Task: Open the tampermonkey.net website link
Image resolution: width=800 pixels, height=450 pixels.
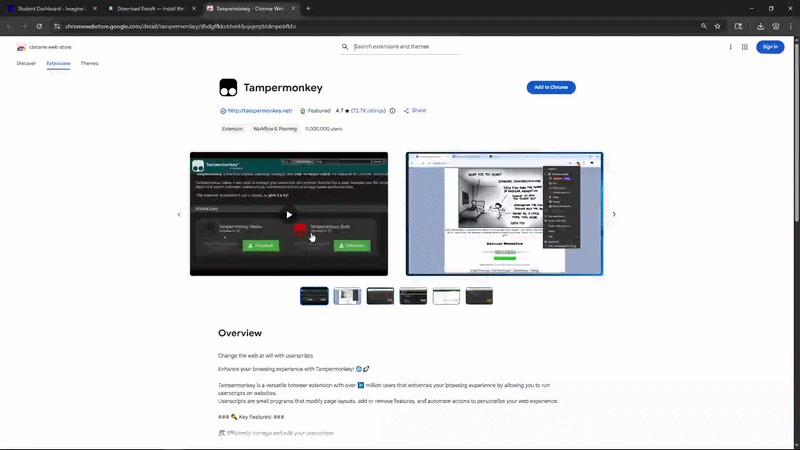Action: [x=259, y=111]
